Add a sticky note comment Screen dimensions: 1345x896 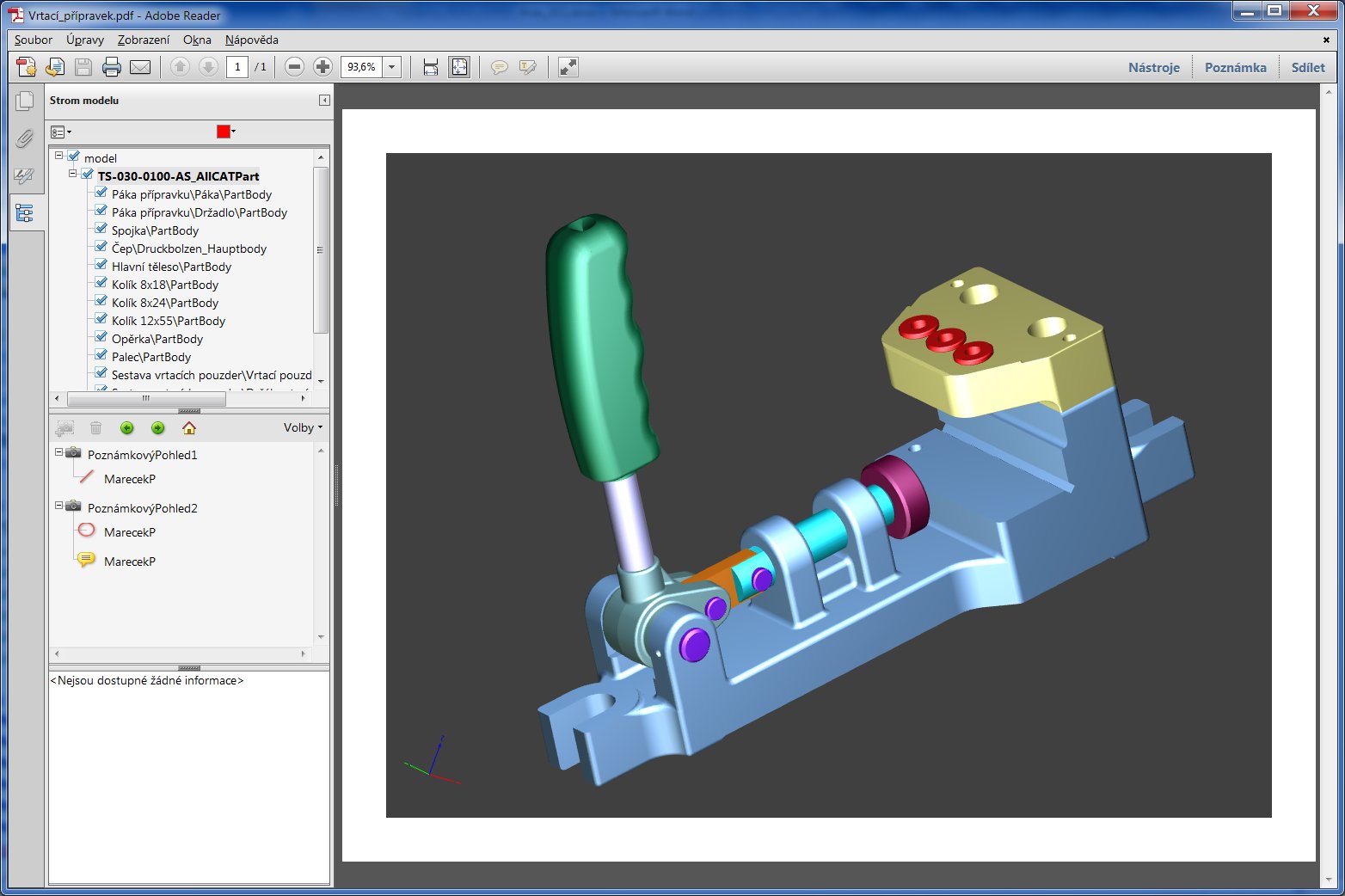tap(499, 67)
